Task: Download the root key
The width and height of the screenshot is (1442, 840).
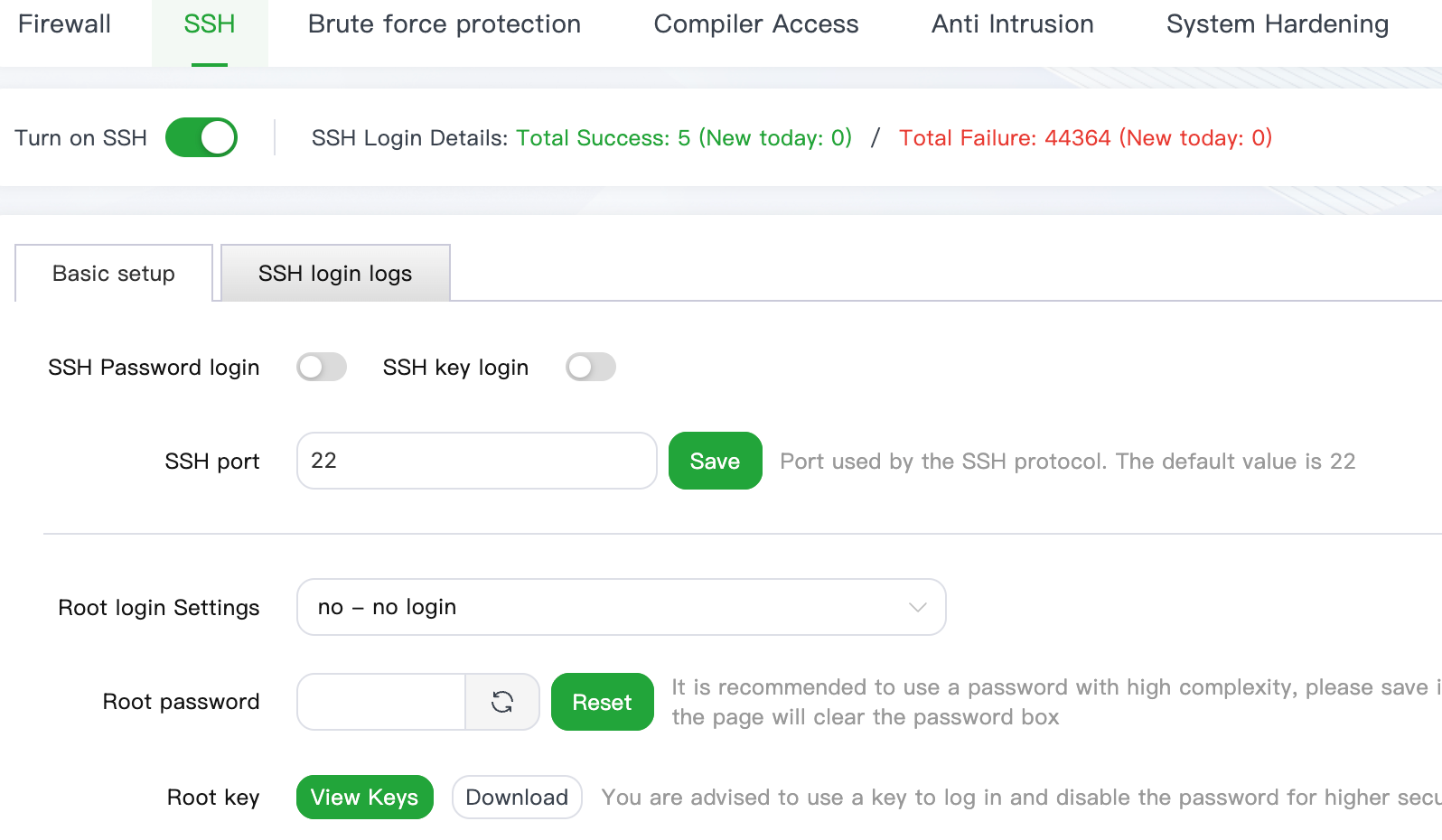Action: pyautogui.click(x=517, y=798)
